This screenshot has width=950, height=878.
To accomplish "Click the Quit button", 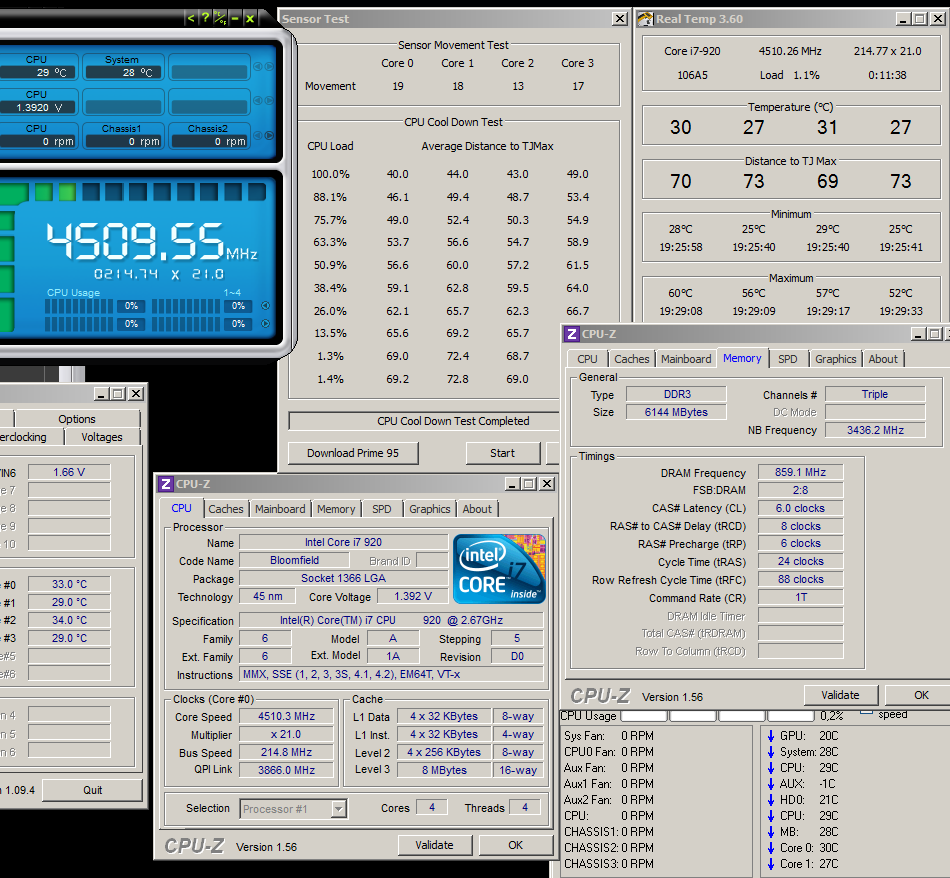I will click(93, 790).
